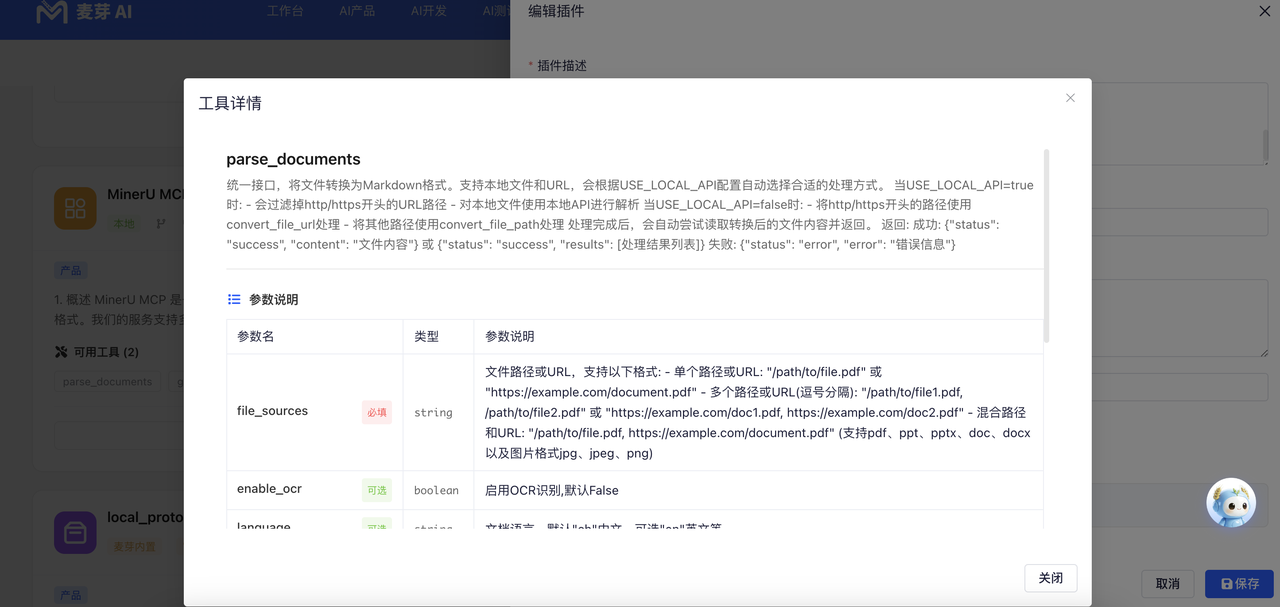This screenshot has height=607, width=1280.
Task: Select the parse_documents tool tag
Action: [107, 382]
